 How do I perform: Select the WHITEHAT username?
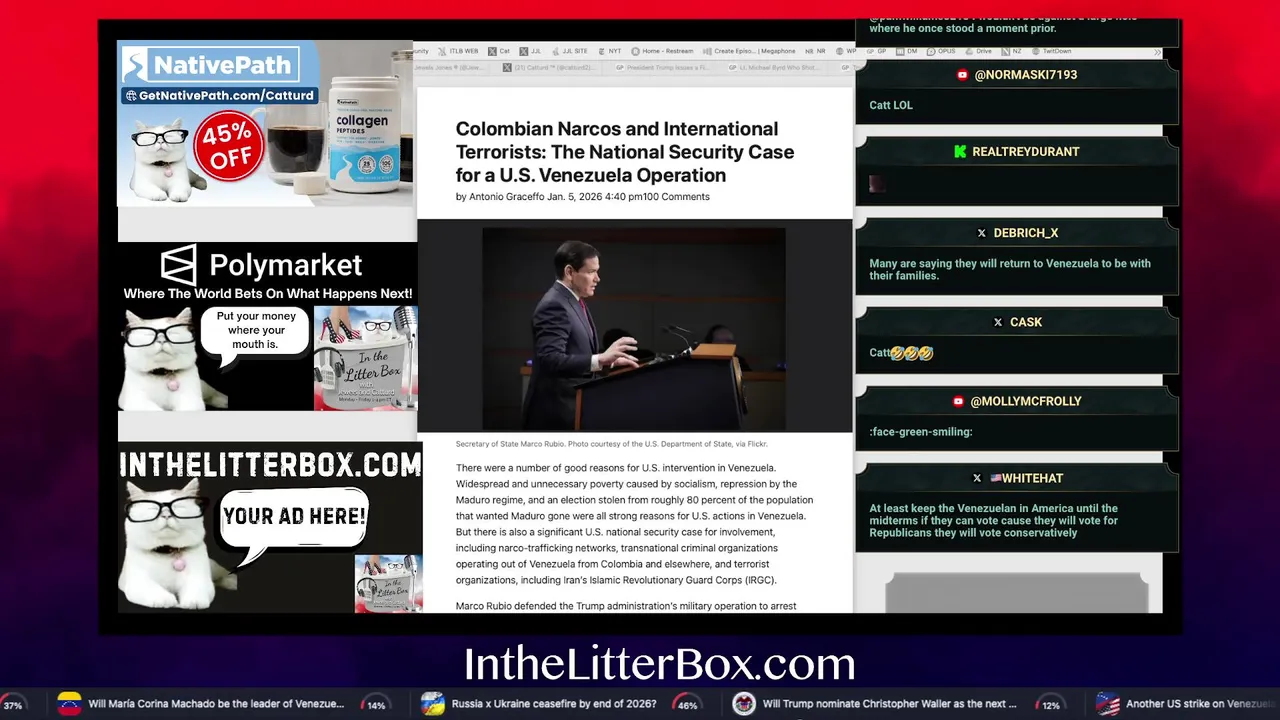[1033, 478]
